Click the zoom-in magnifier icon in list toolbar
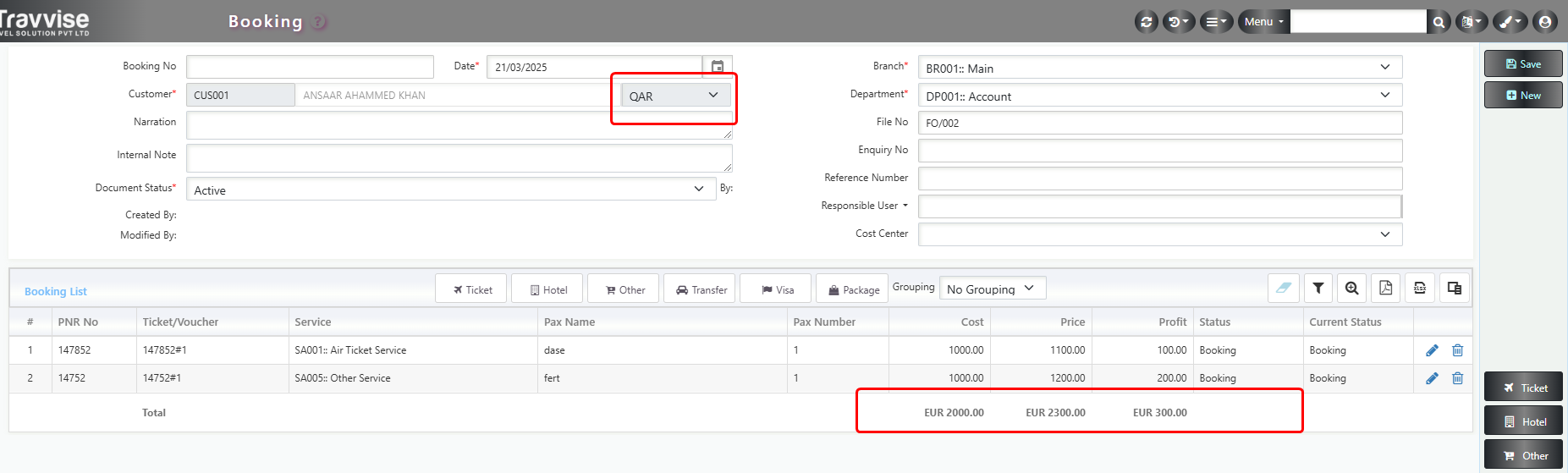The width and height of the screenshot is (1568, 473). [x=1352, y=288]
